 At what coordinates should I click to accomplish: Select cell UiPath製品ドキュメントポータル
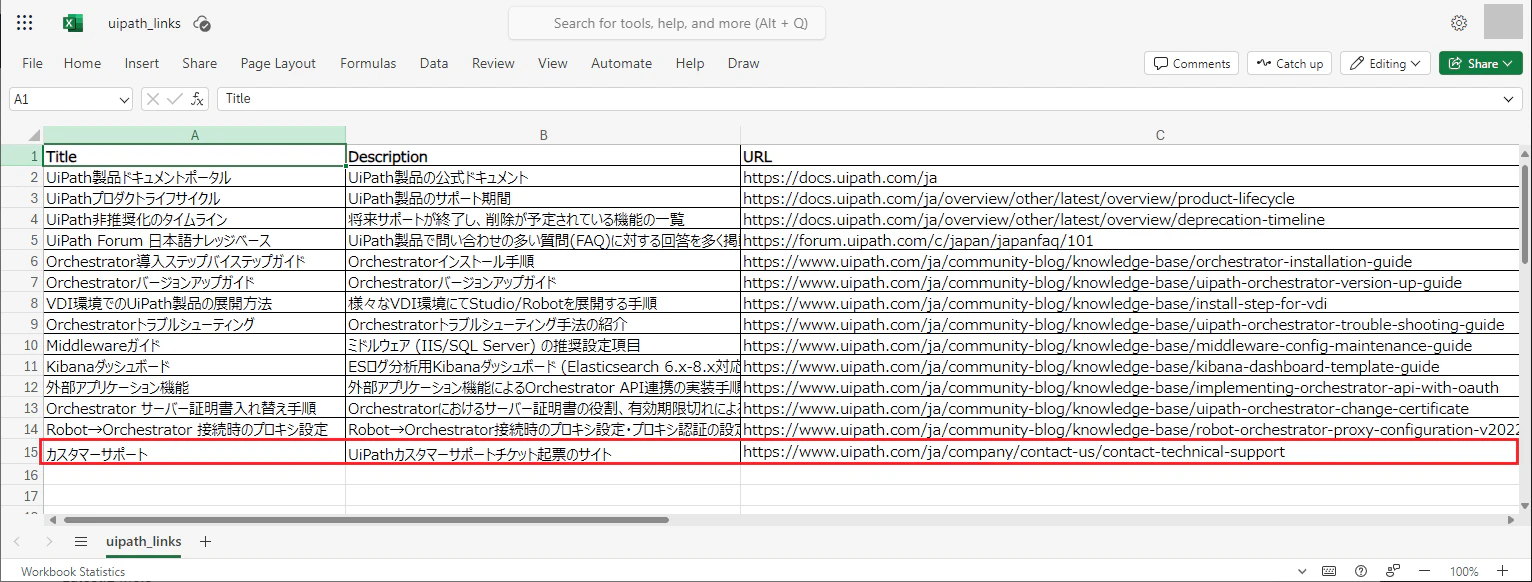point(194,177)
